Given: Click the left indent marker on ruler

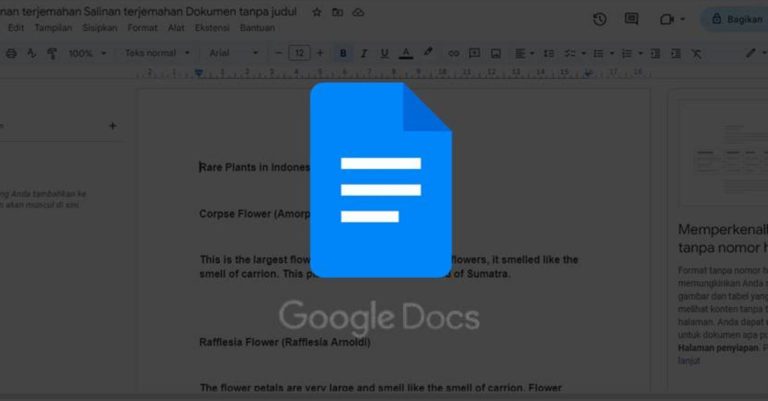Looking at the screenshot, I should click(199, 73).
